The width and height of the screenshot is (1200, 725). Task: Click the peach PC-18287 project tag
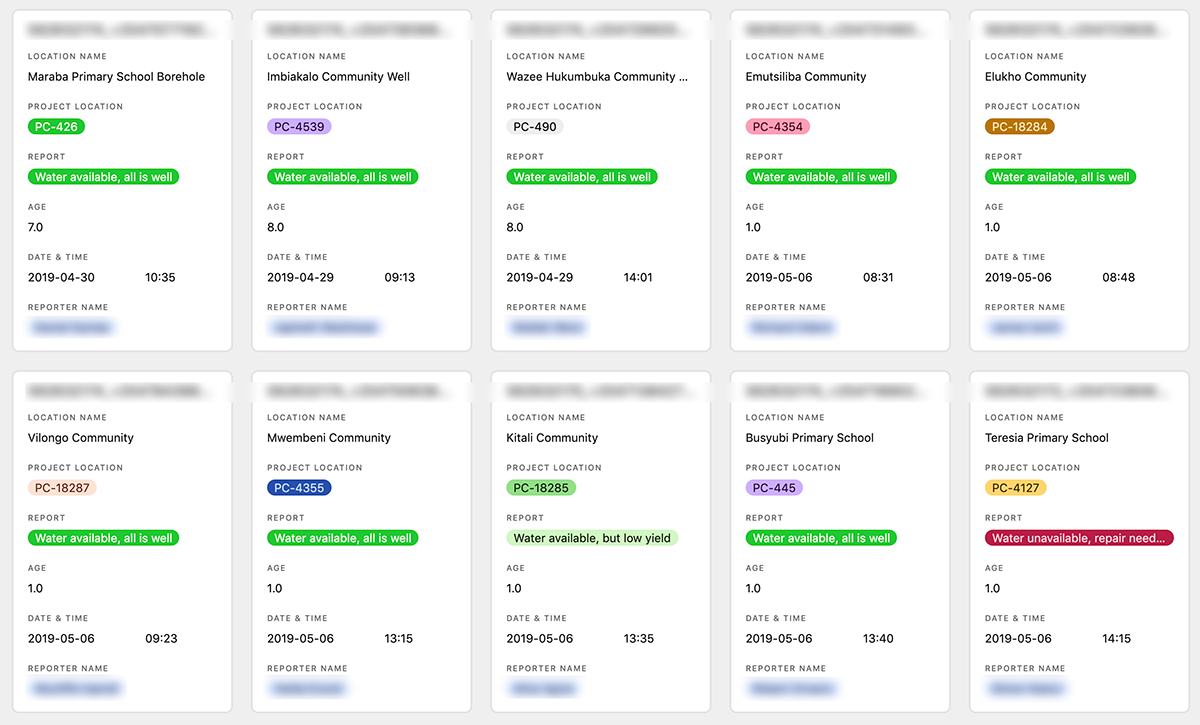pyautogui.click(x=62, y=488)
